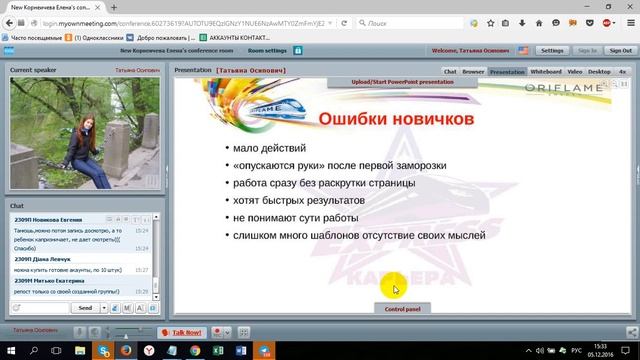640x360 pixels.
Task: Click the emoticon icon in the chat input
Action: tap(17, 308)
